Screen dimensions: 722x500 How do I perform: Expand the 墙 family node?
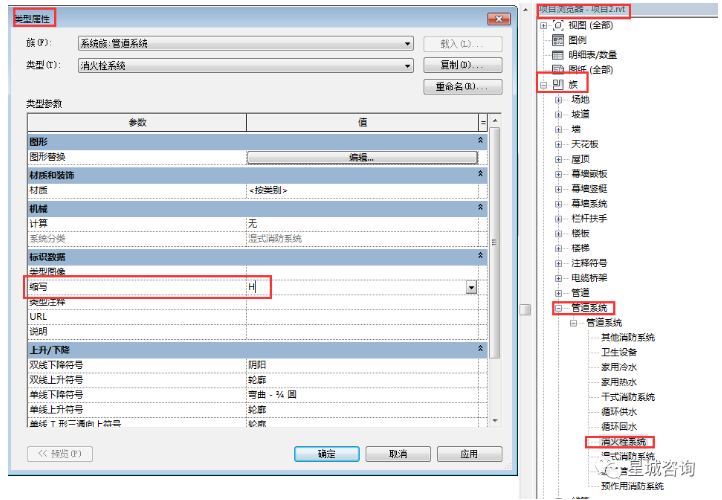point(559,130)
